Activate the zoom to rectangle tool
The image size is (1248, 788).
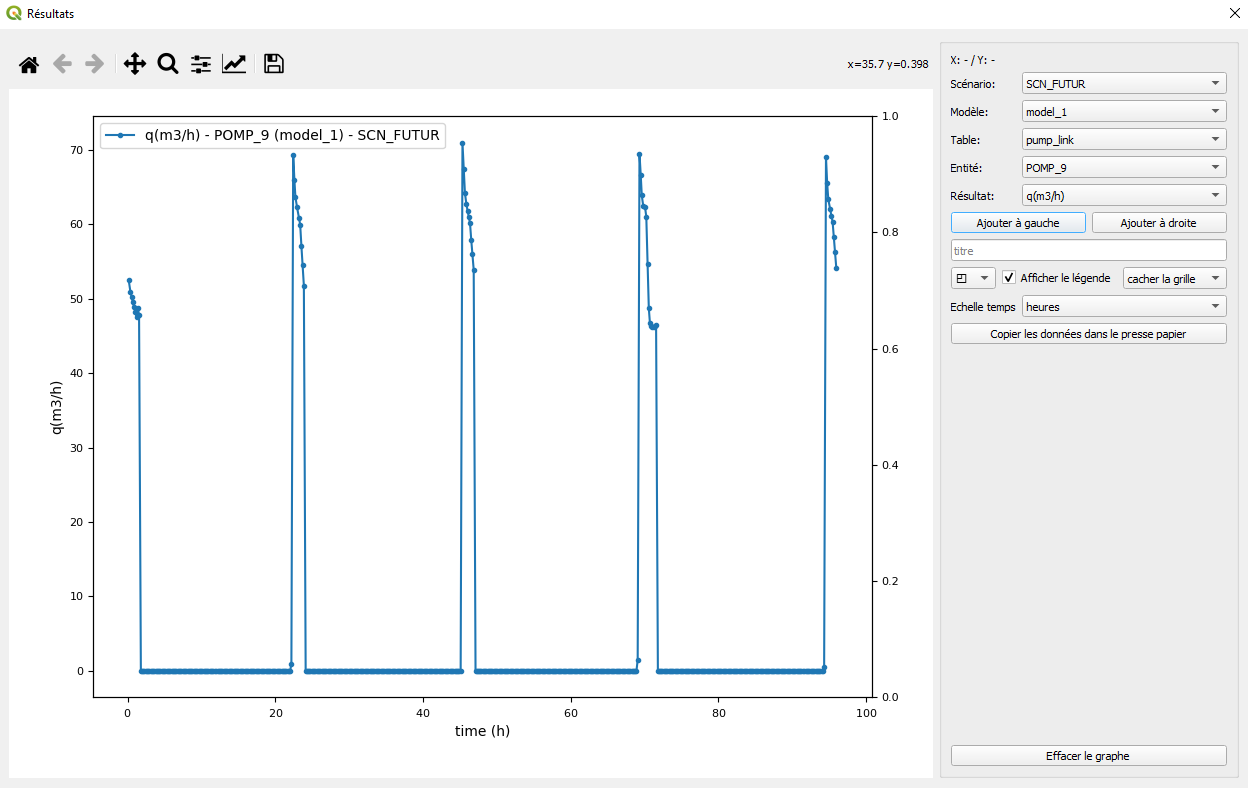168,64
